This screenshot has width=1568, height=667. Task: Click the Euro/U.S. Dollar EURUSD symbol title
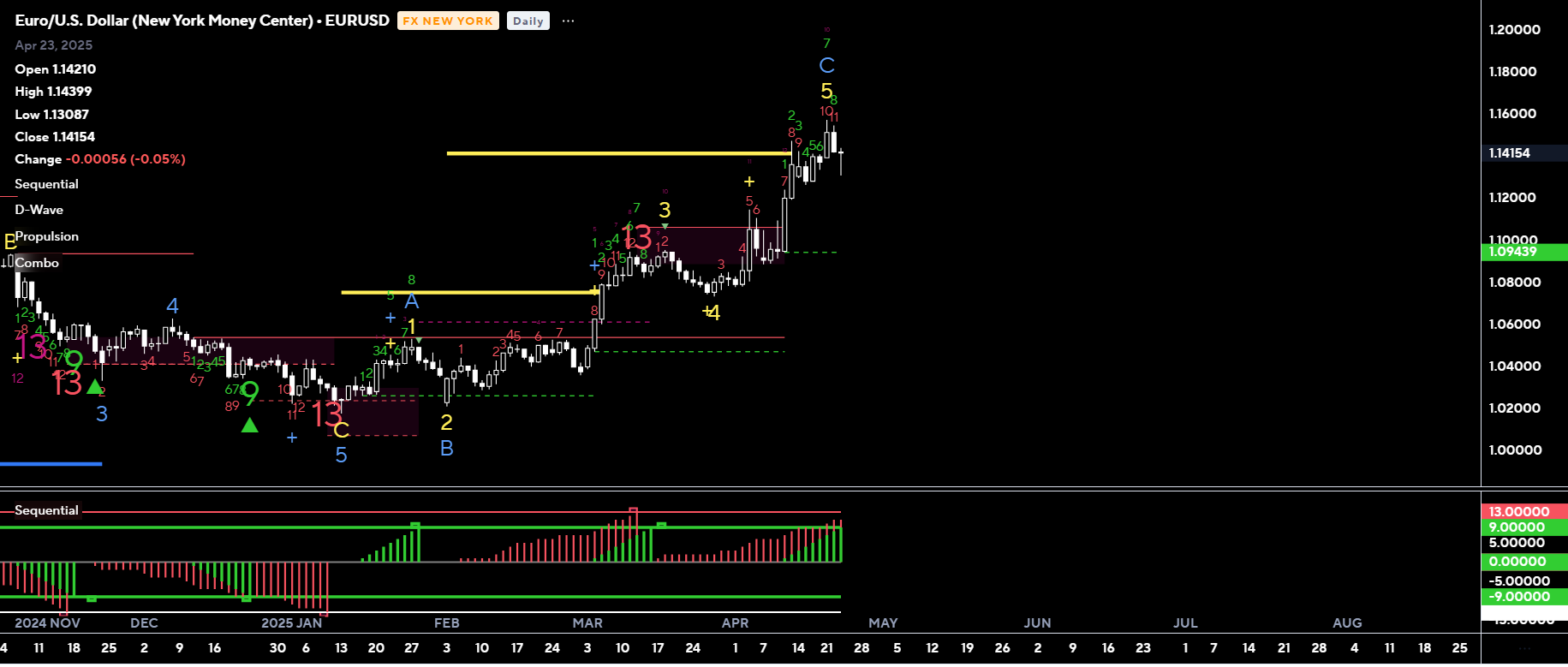pos(202,21)
